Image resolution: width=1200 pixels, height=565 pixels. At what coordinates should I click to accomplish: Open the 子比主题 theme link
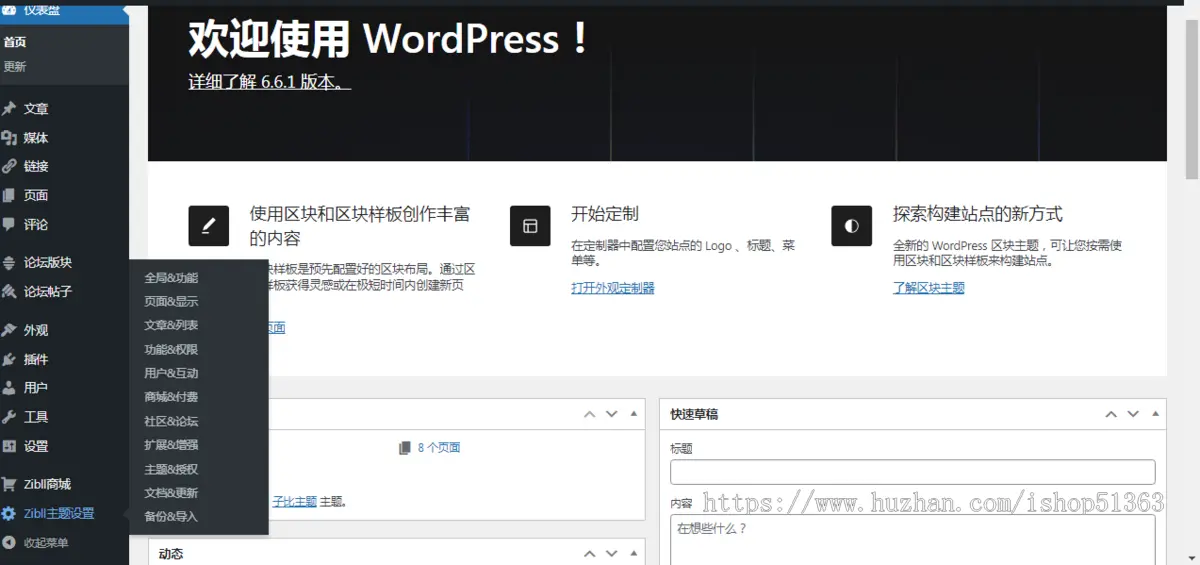[x=295, y=502]
